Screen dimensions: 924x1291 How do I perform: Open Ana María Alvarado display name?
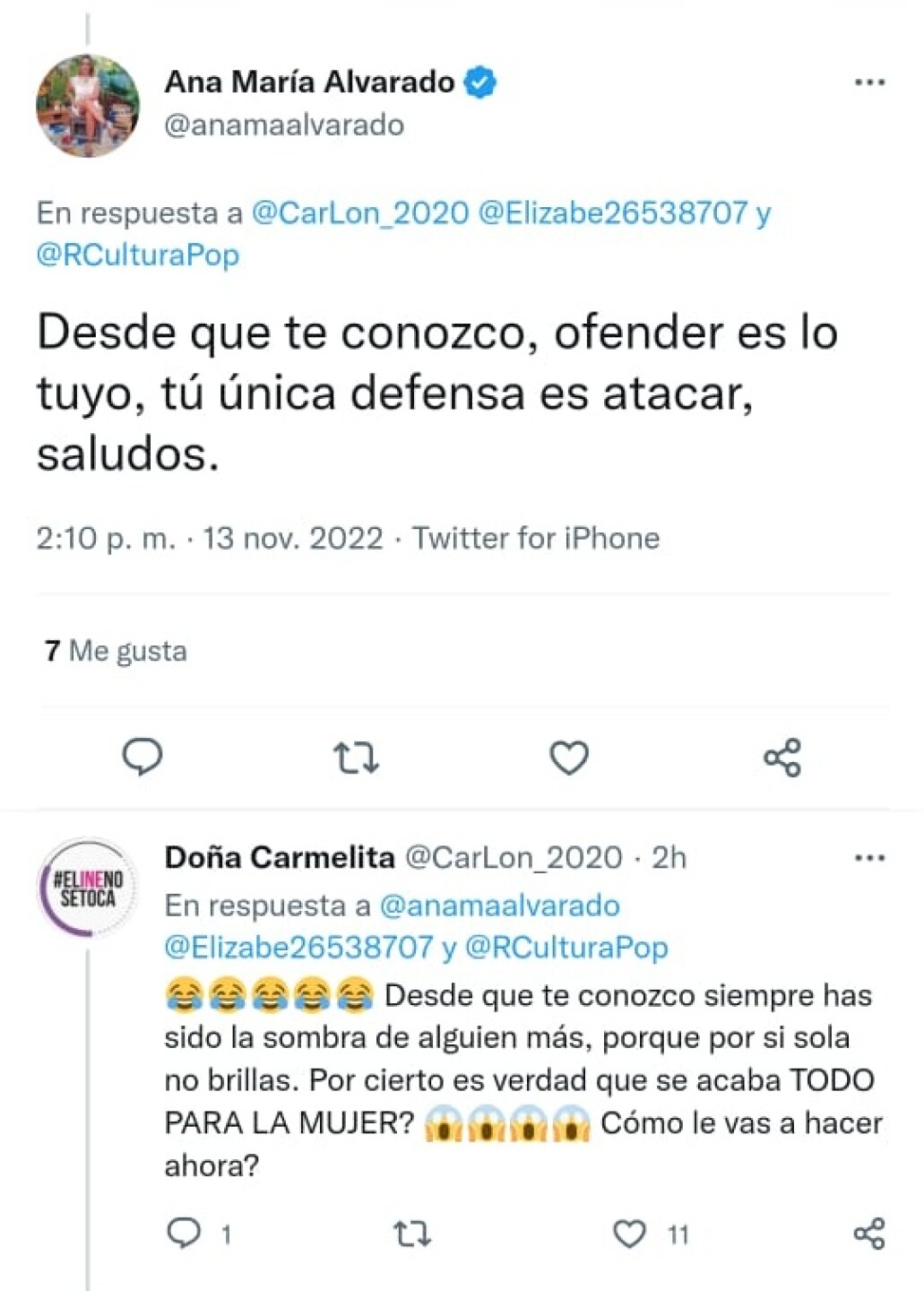(309, 82)
